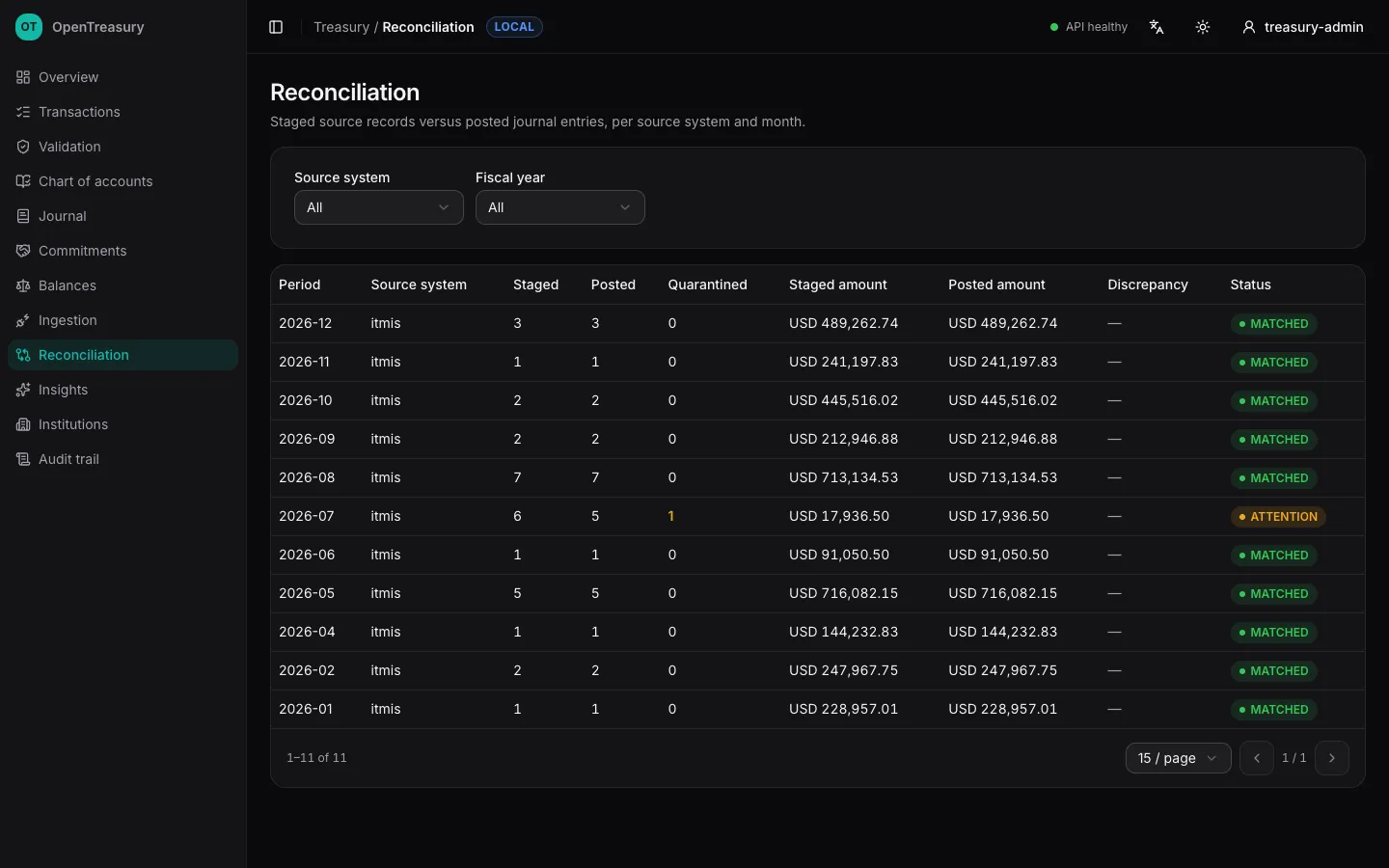The image size is (1389, 868).
Task: Click the Insights sparkle icon
Action: click(23, 390)
